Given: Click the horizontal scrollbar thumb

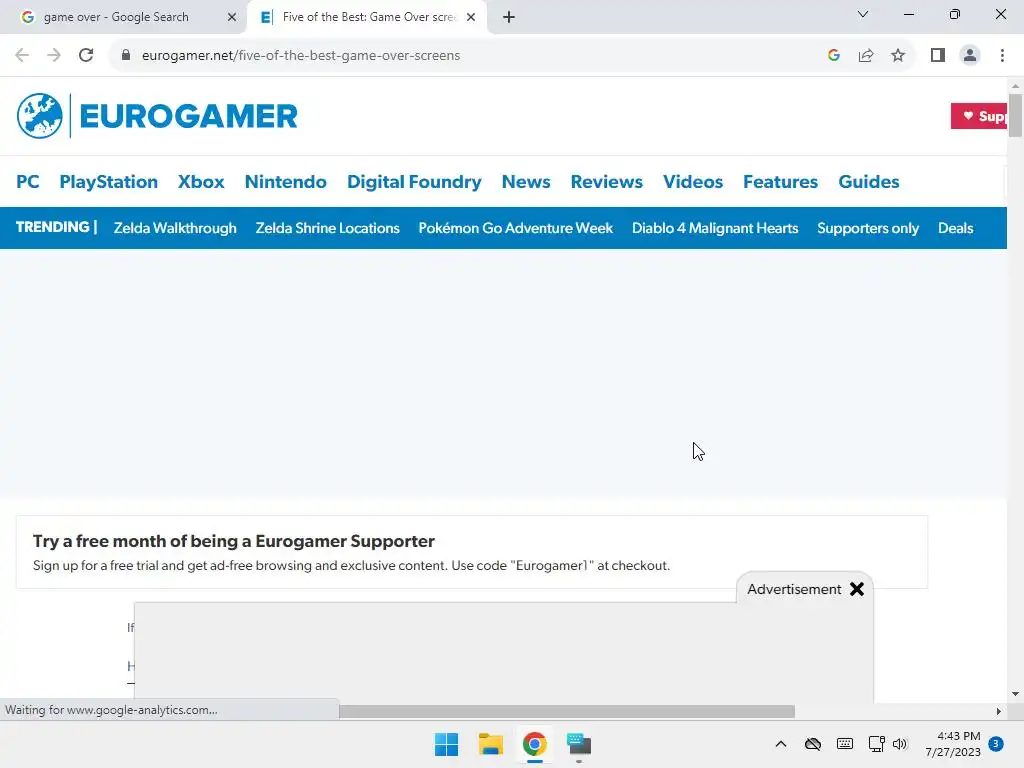Looking at the screenshot, I should [567, 711].
